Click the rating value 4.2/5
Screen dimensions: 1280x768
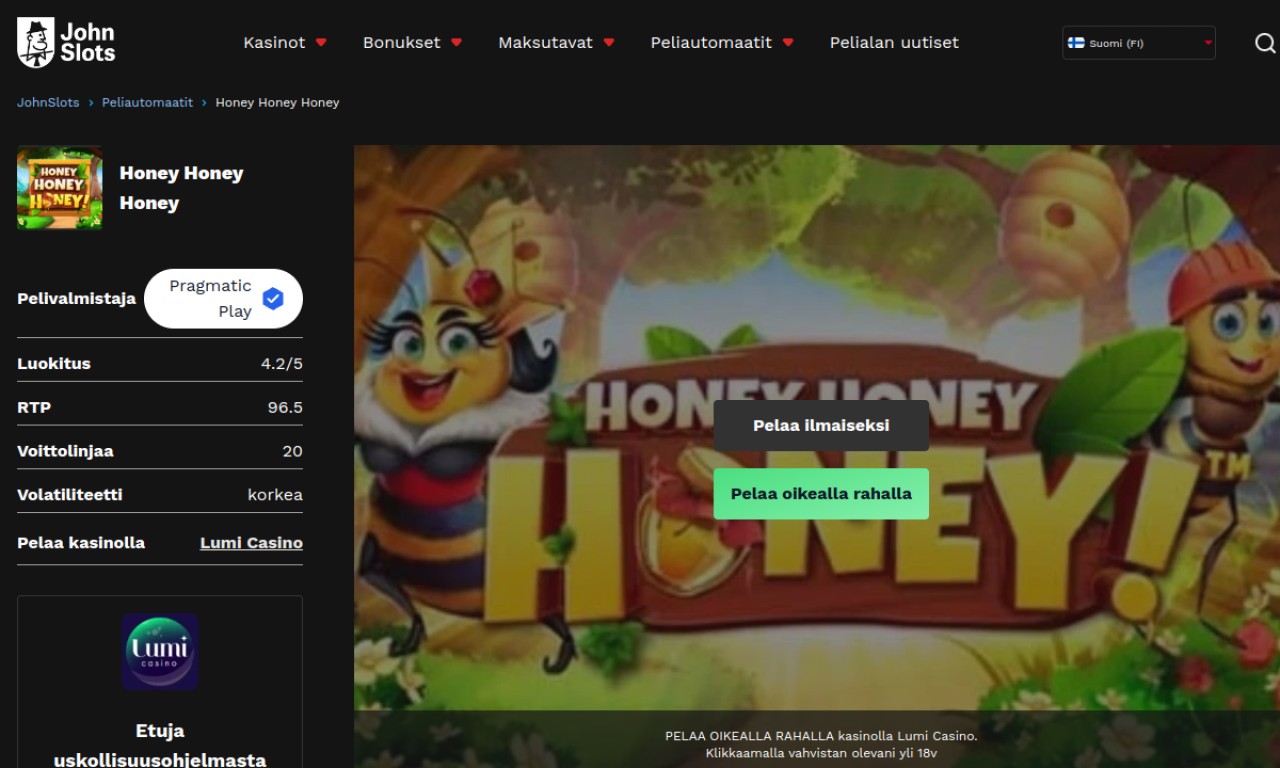click(x=282, y=364)
